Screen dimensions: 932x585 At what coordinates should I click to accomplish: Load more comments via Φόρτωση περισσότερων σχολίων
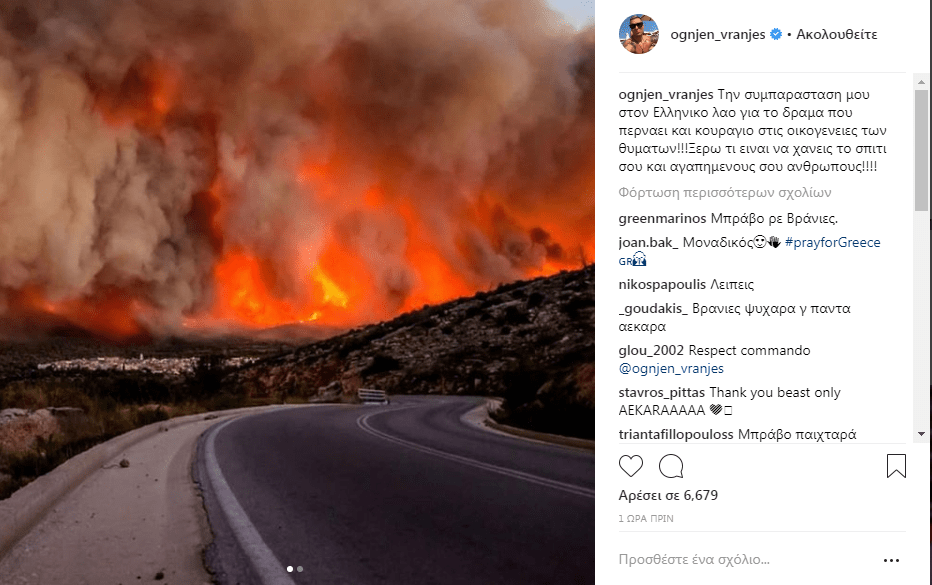click(x=725, y=193)
